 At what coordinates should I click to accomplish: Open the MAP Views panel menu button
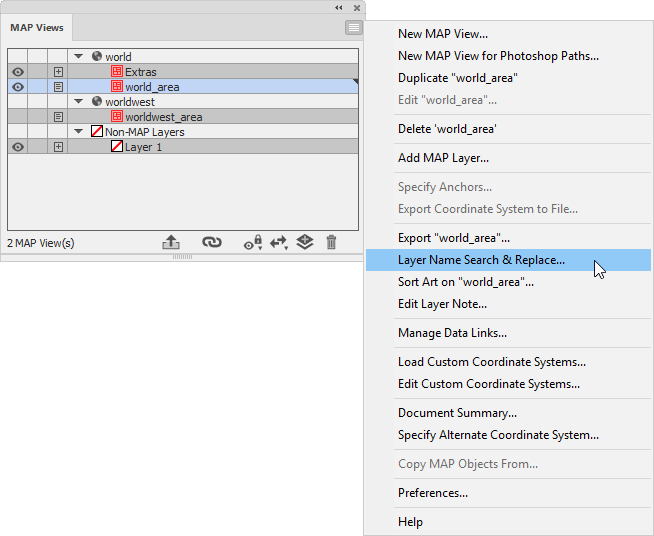[x=354, y=28]
